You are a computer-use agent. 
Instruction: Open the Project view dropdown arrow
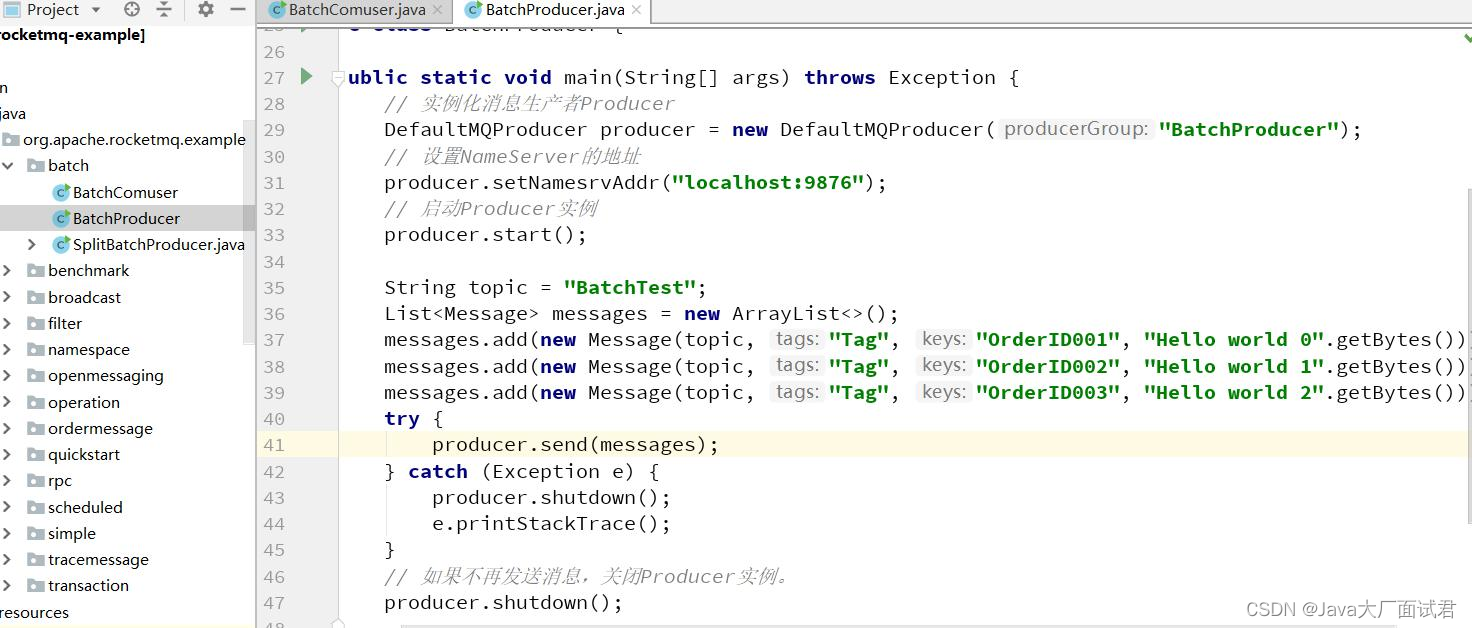click(x=96, y=10)
